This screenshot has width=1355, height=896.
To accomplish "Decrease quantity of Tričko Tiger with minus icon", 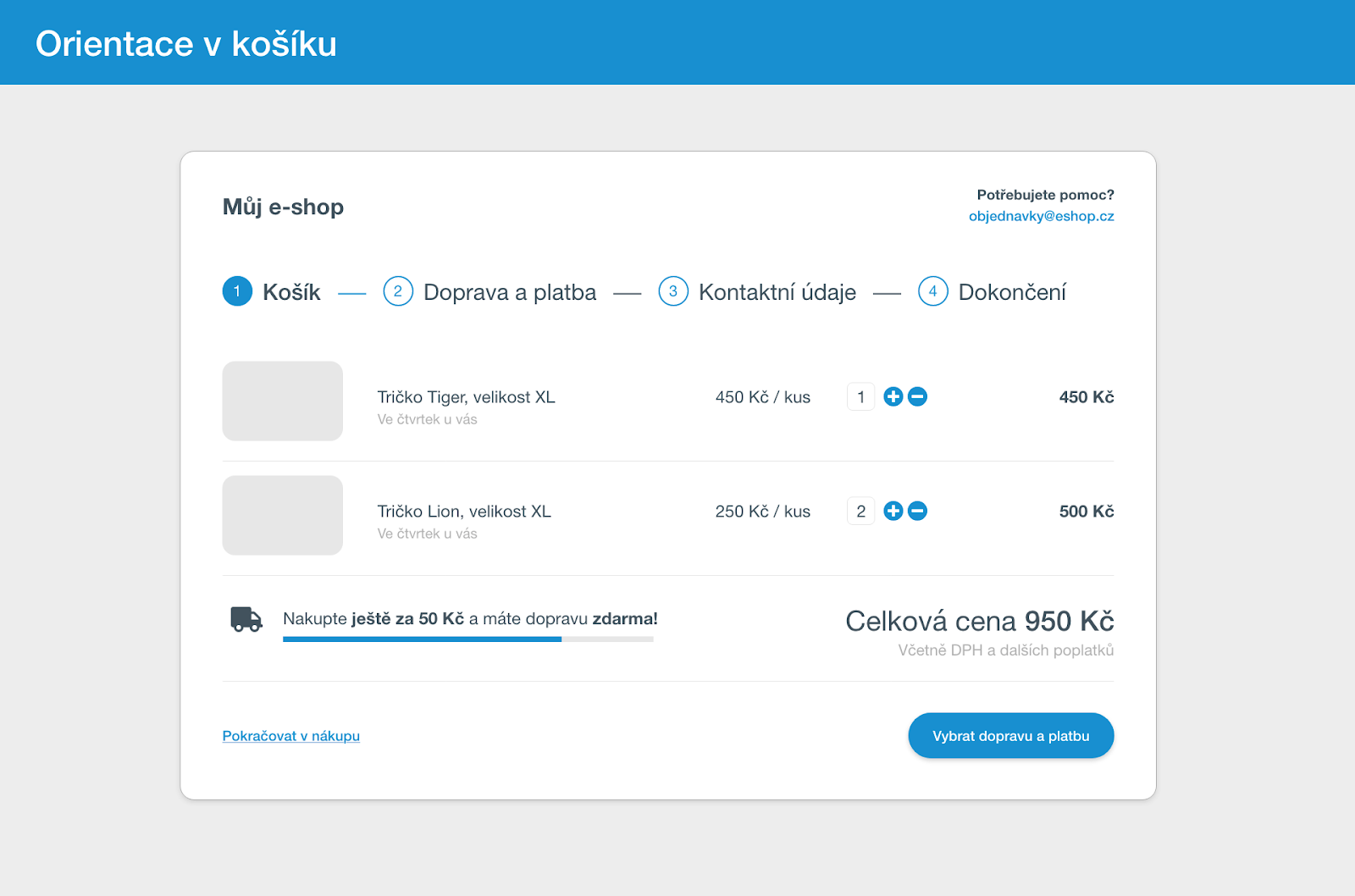I will click(x=917, y=396).
